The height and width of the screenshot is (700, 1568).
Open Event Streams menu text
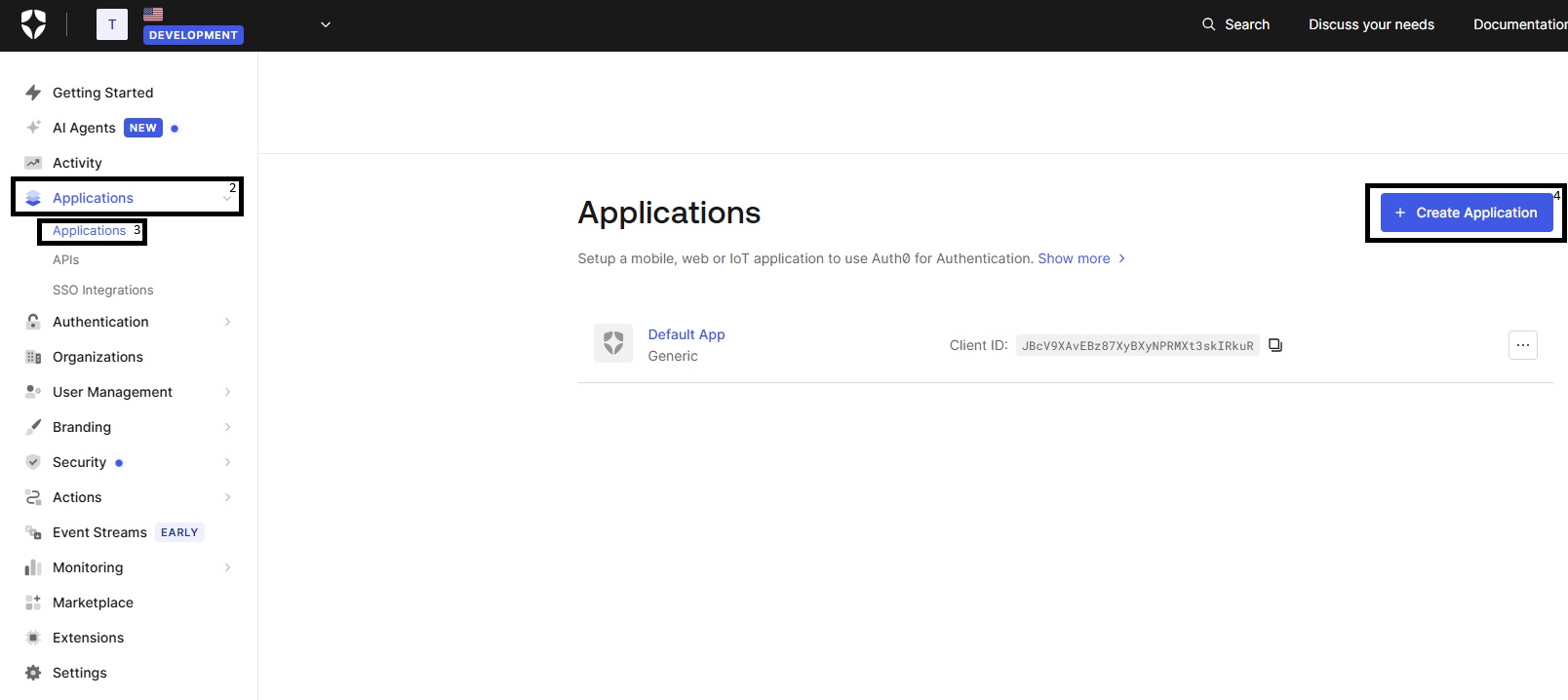click(99, 532)
